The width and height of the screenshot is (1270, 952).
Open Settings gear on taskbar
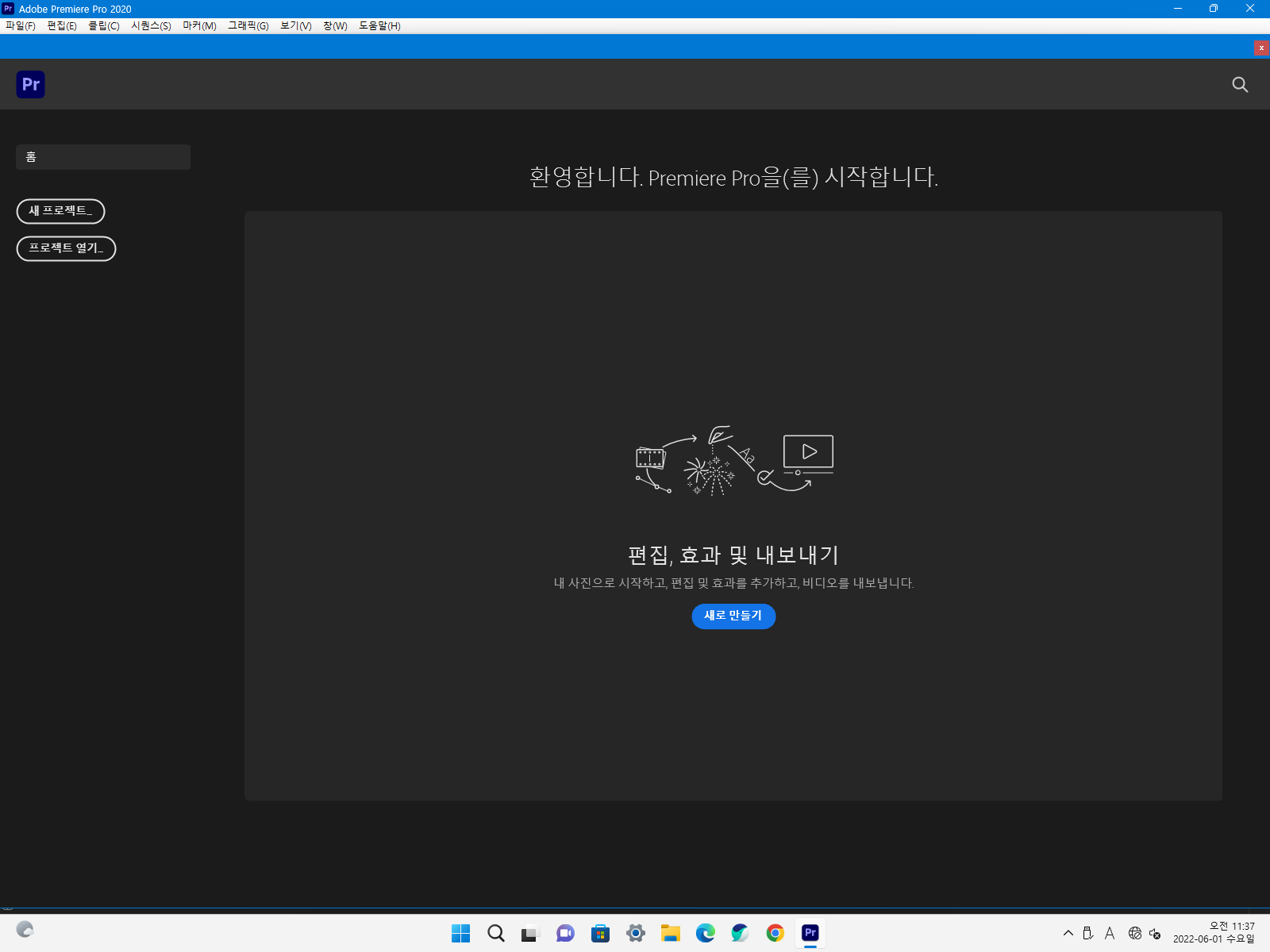pos(636,933)
